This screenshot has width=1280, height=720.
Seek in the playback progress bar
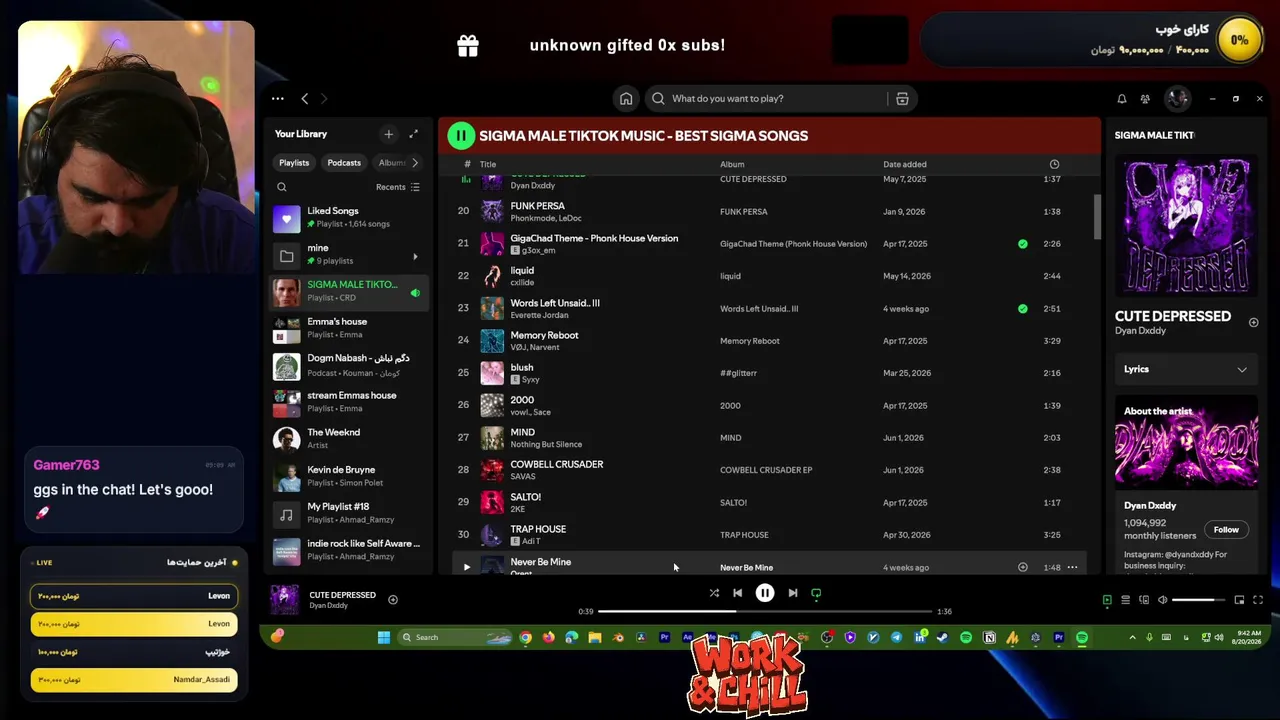(x=765, y=611)
